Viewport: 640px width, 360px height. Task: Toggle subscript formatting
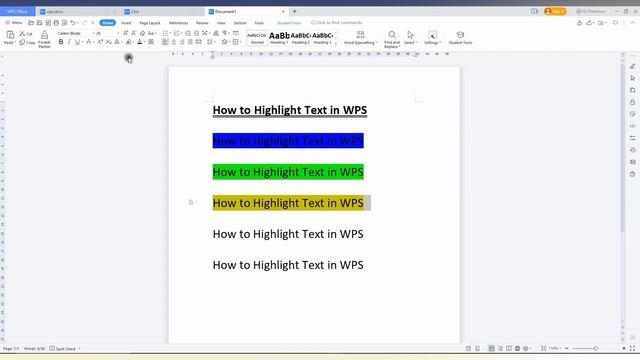pyautogui.click(x=108, y=42)
